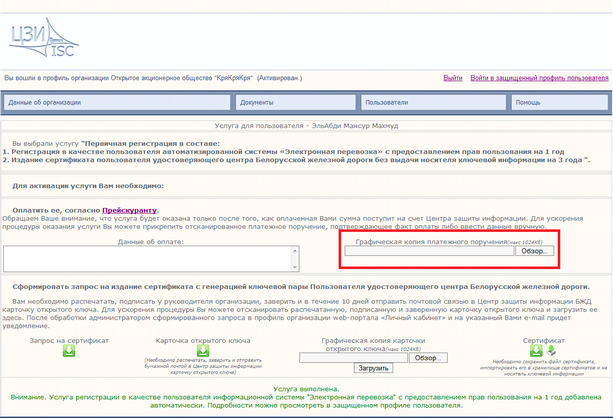Click the Для активации услуги Вам необходимо text
613x418 pixels.
pos(88,186)
